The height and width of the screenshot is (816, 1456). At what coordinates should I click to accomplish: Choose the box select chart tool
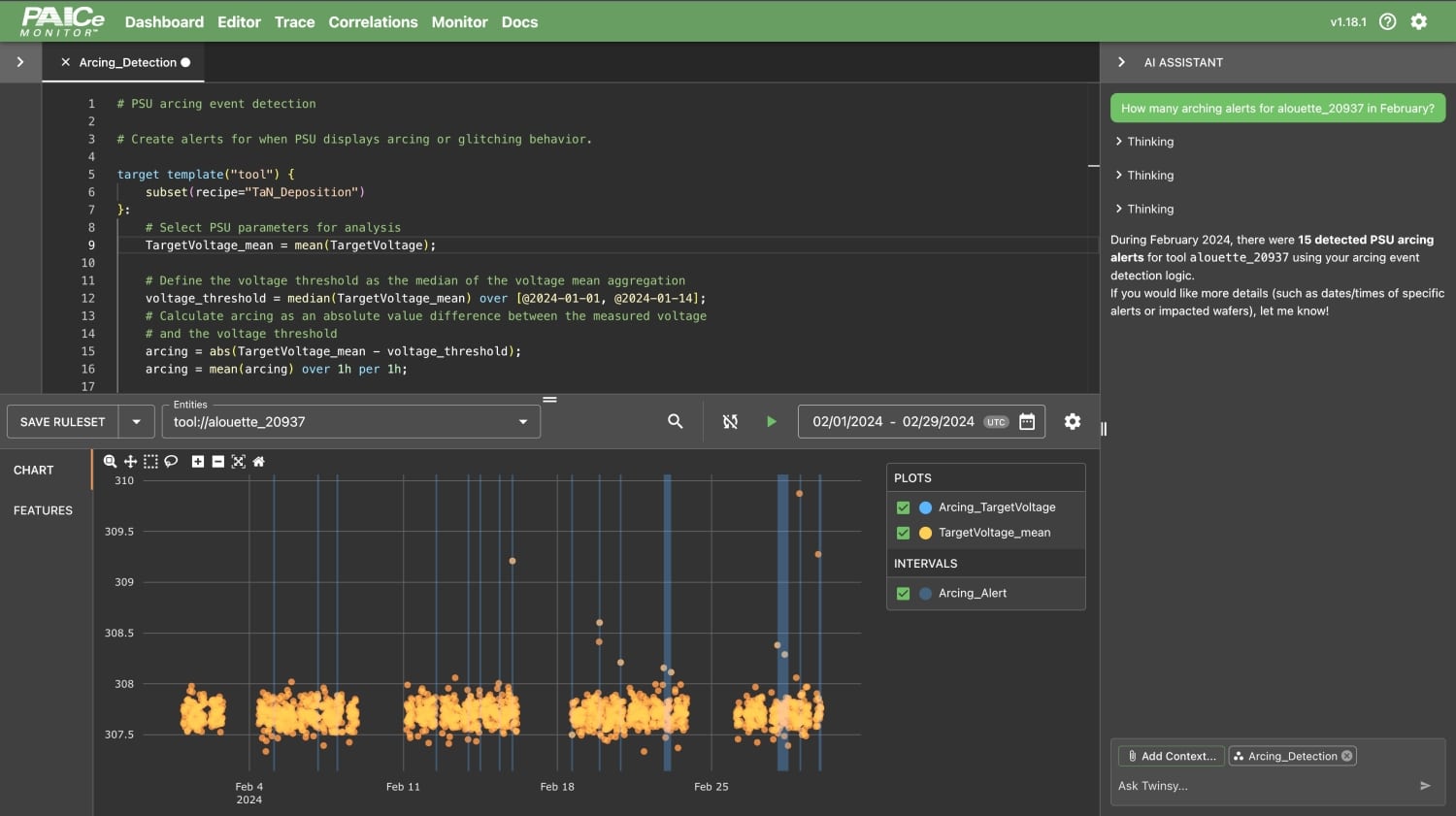point(150,462)
